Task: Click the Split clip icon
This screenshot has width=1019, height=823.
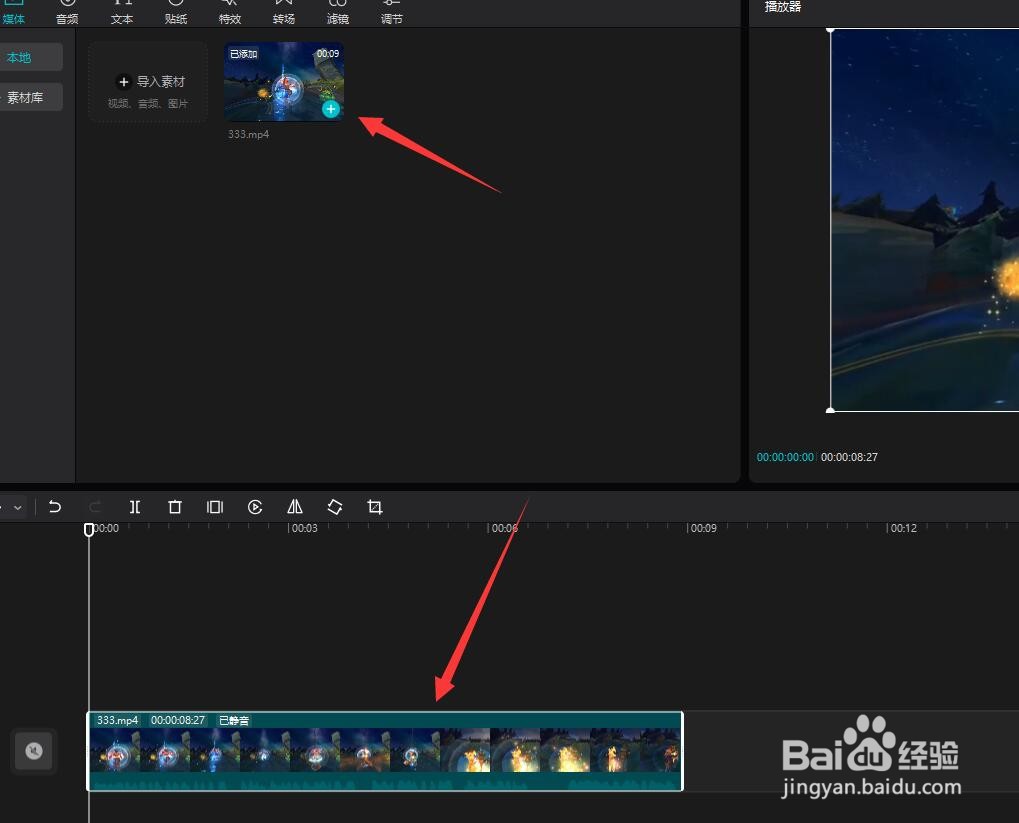Action: coord(135,507)
